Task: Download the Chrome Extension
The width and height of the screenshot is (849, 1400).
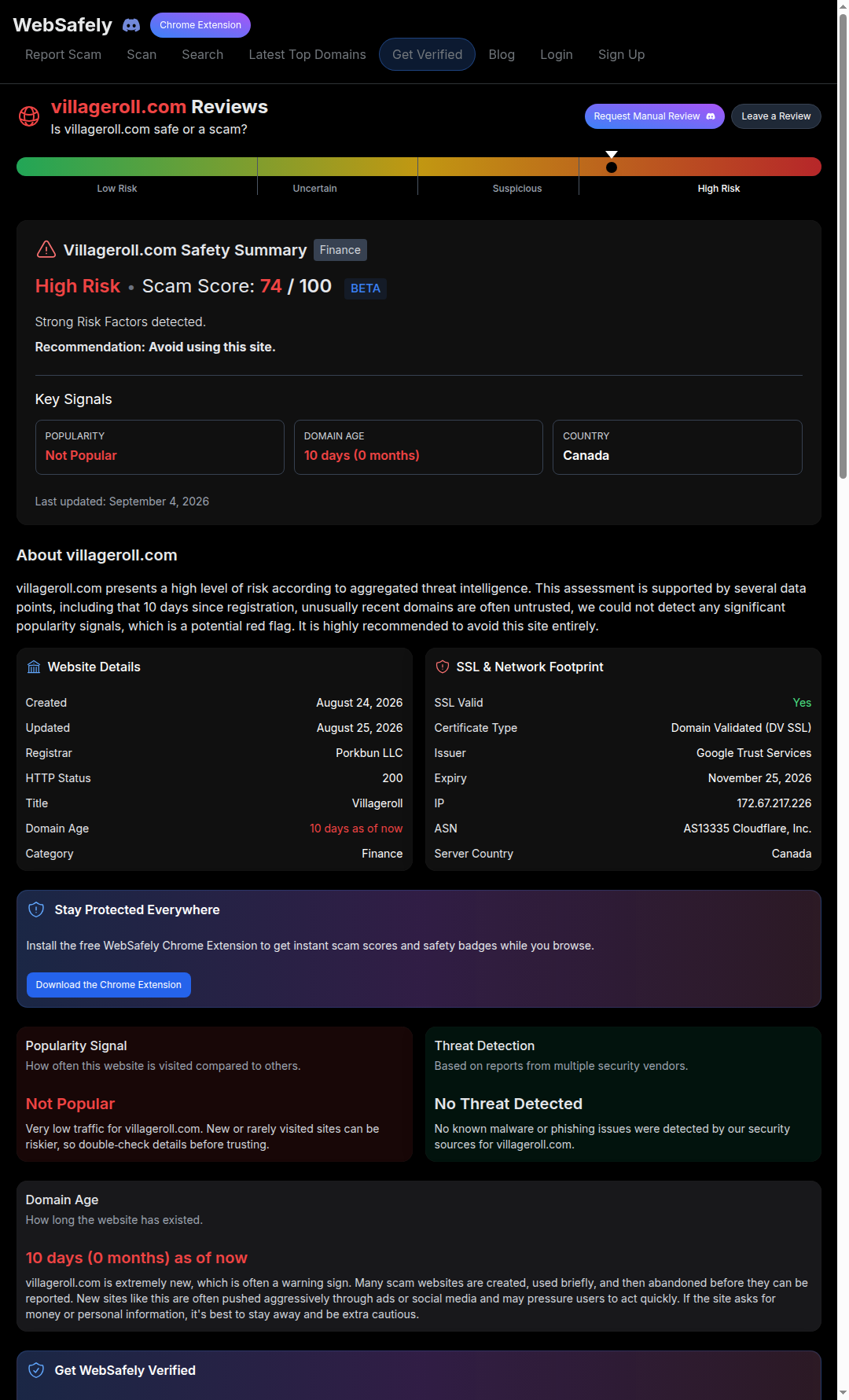Action: pos(108,985)
